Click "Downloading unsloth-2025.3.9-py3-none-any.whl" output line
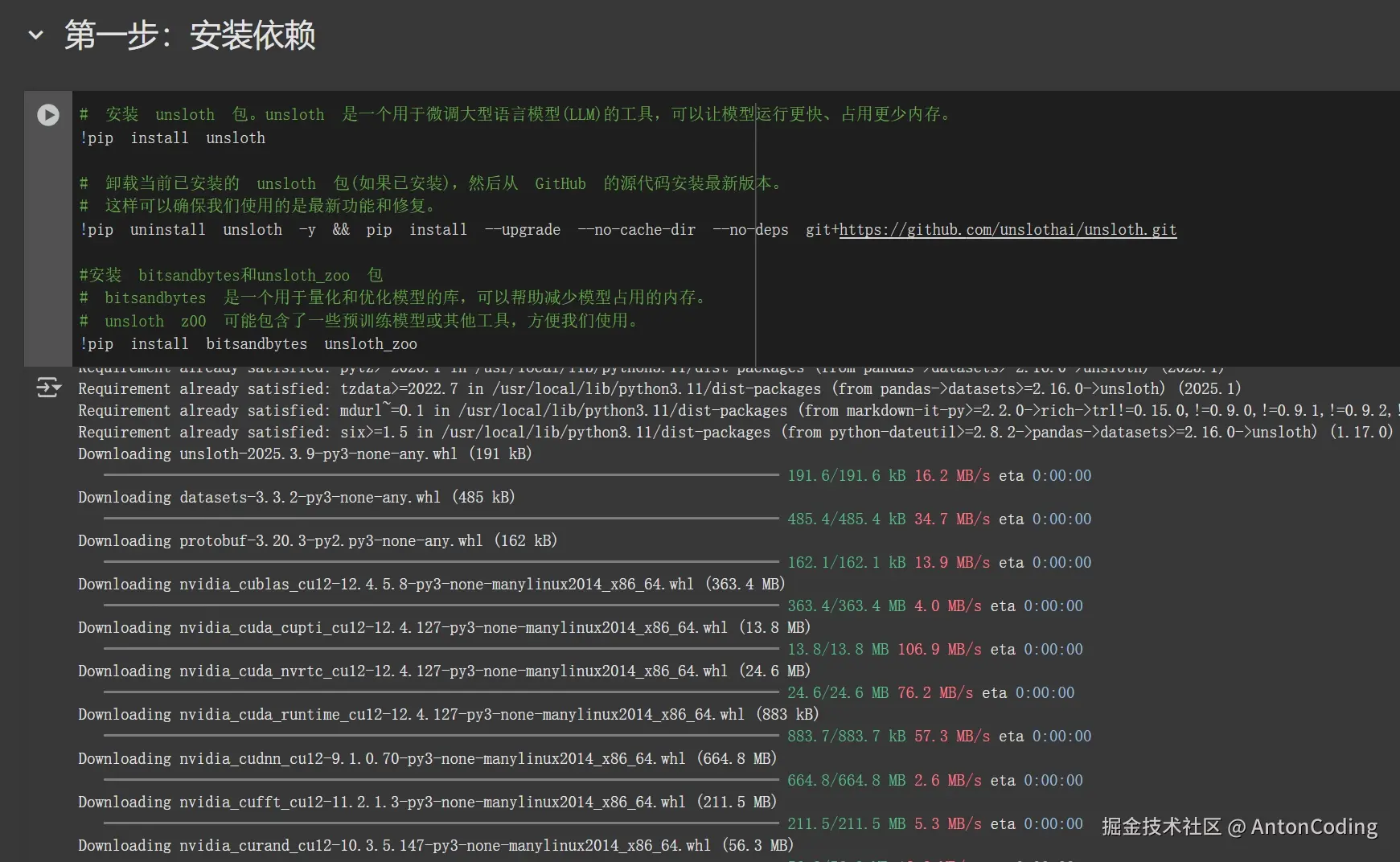This screenshot has width=1400, height=862. point(305,454)
